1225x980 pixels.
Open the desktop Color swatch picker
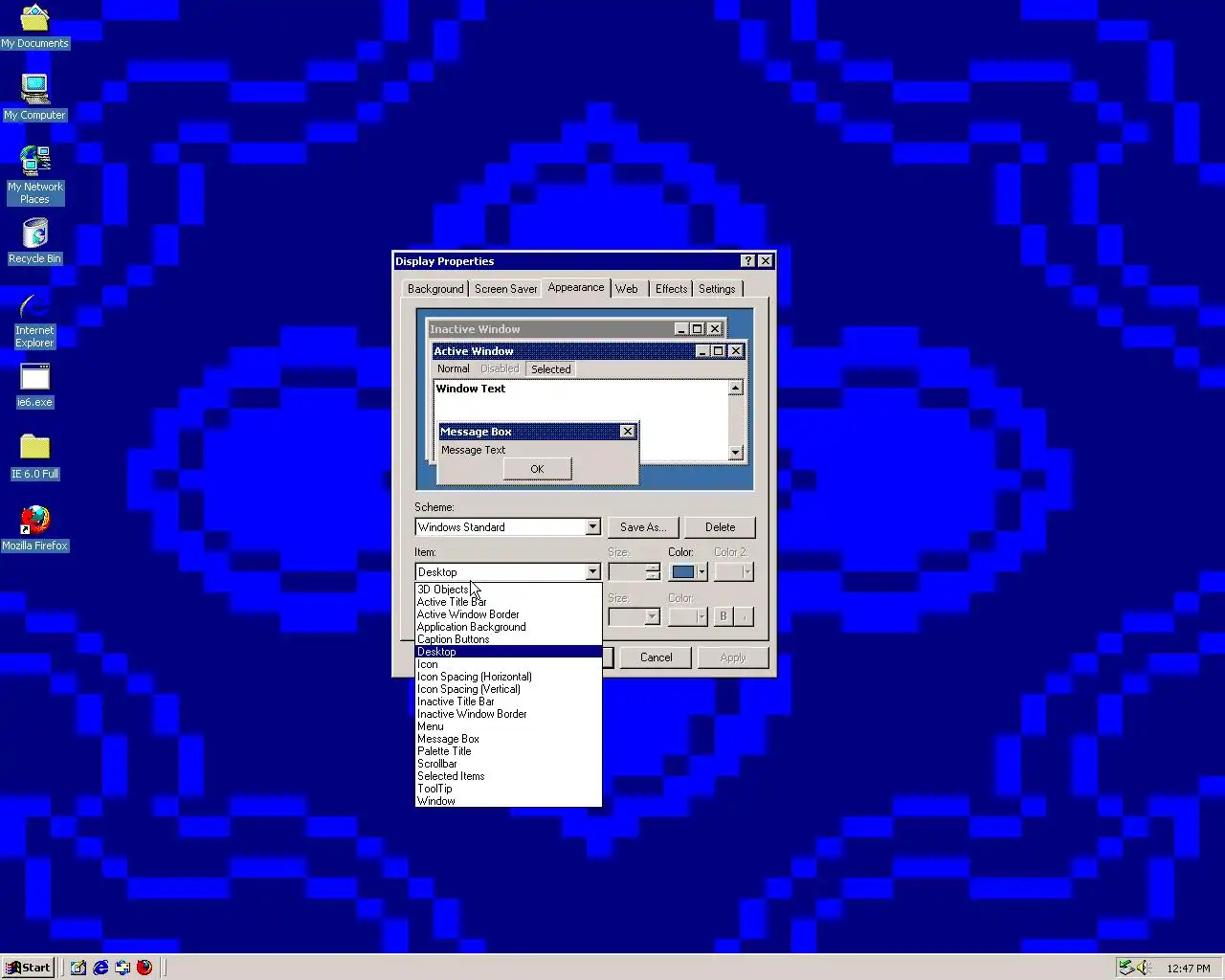coord(687,572)
